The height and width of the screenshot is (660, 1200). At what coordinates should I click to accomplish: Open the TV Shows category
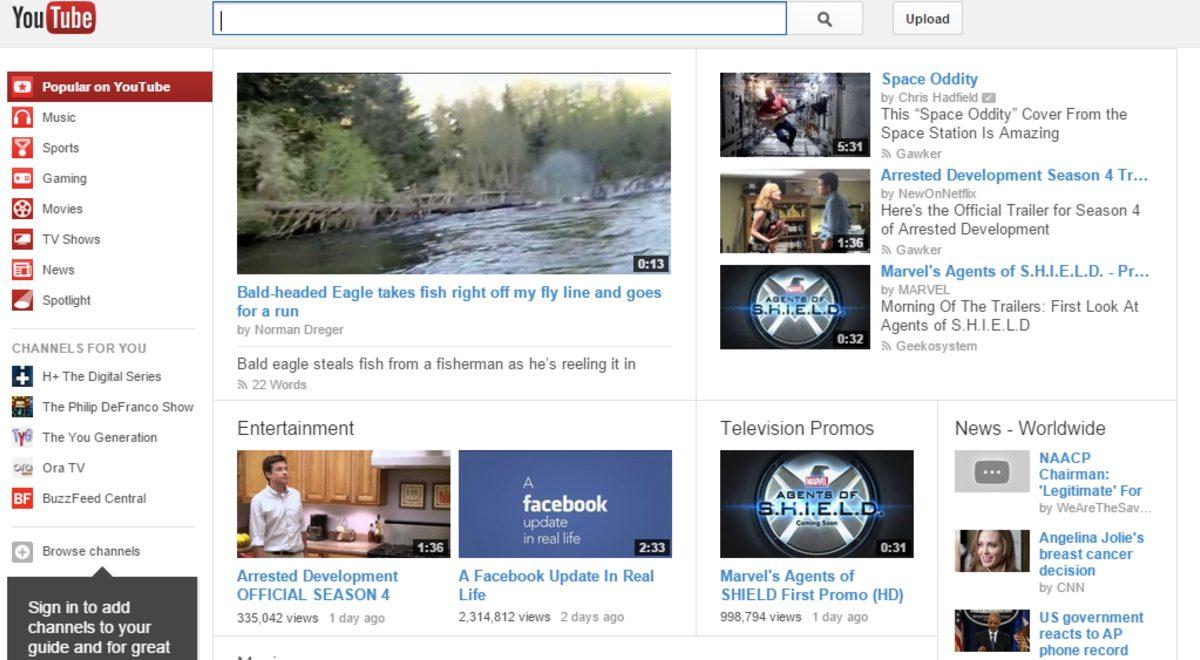[x=71, y=239]
